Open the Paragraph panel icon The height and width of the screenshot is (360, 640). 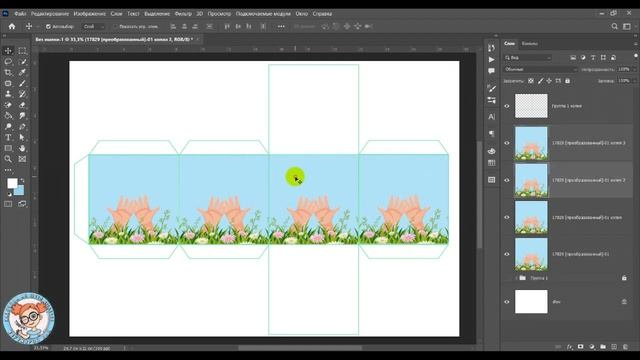[x=491, y=134]
